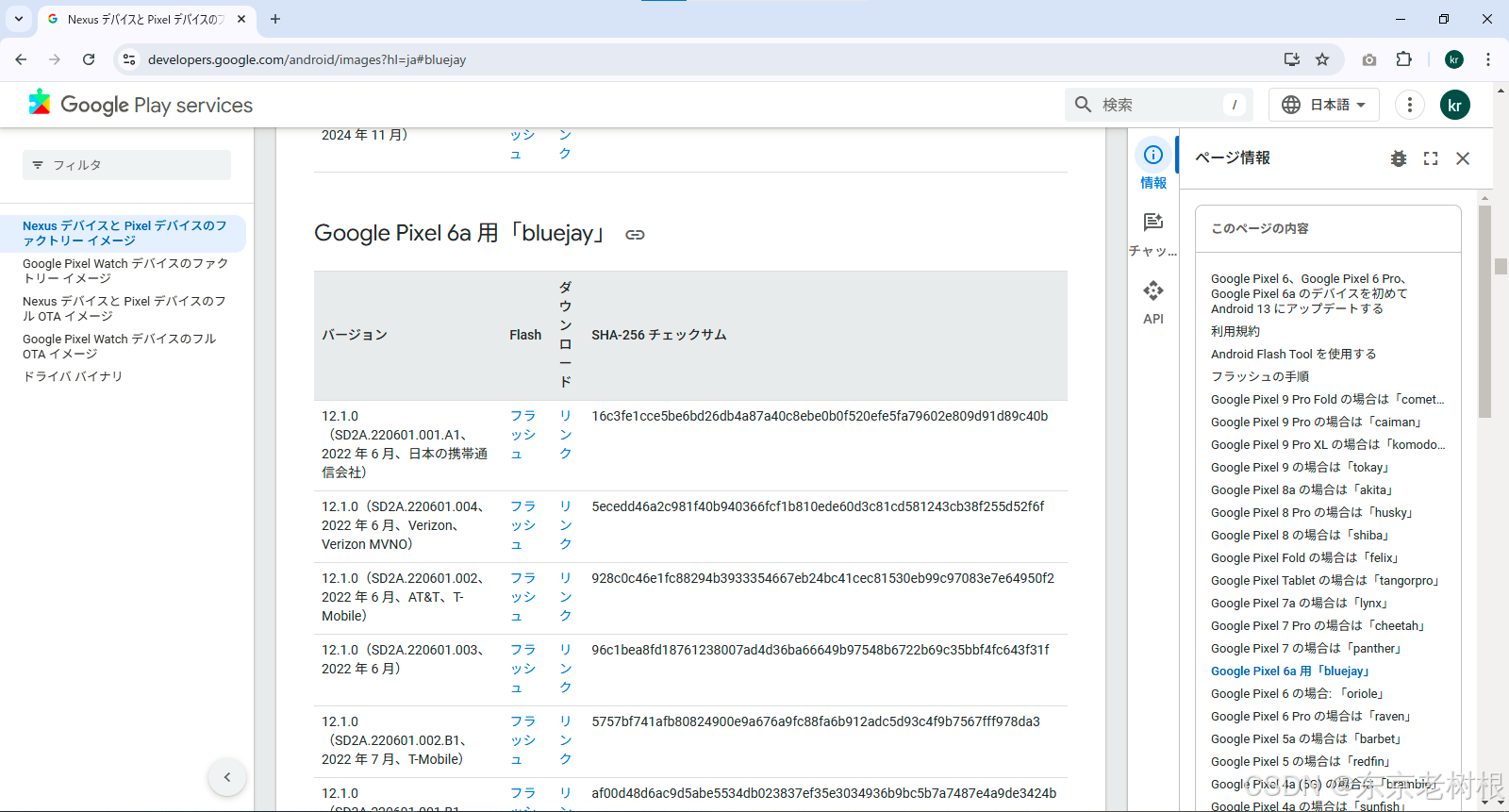Jump to Google Pixel 6 Pro raven section
1509x812 pixels.
coord(1311,716)
